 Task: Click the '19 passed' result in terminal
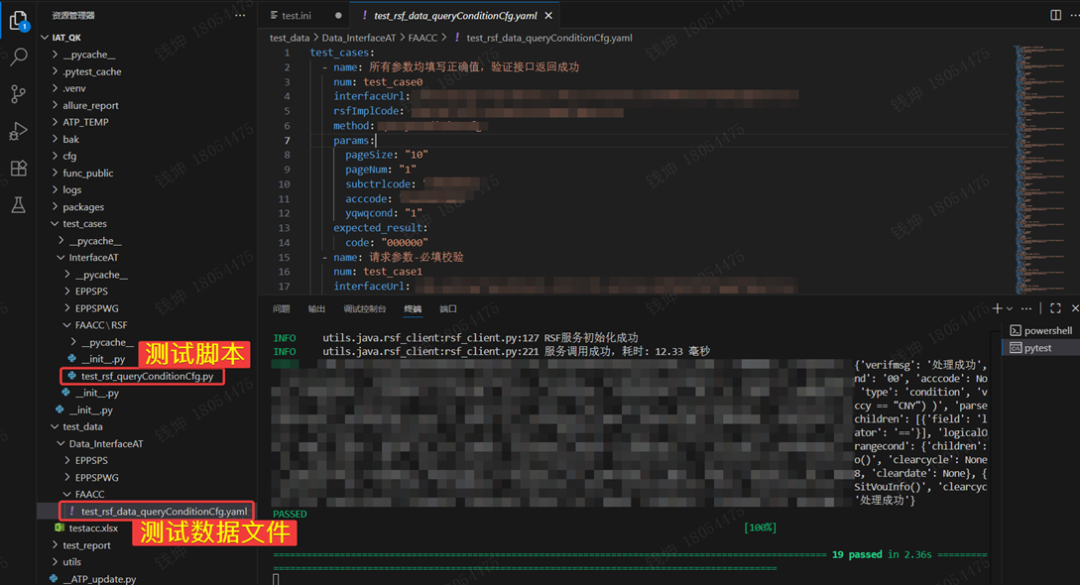click(x=857, y=554)
